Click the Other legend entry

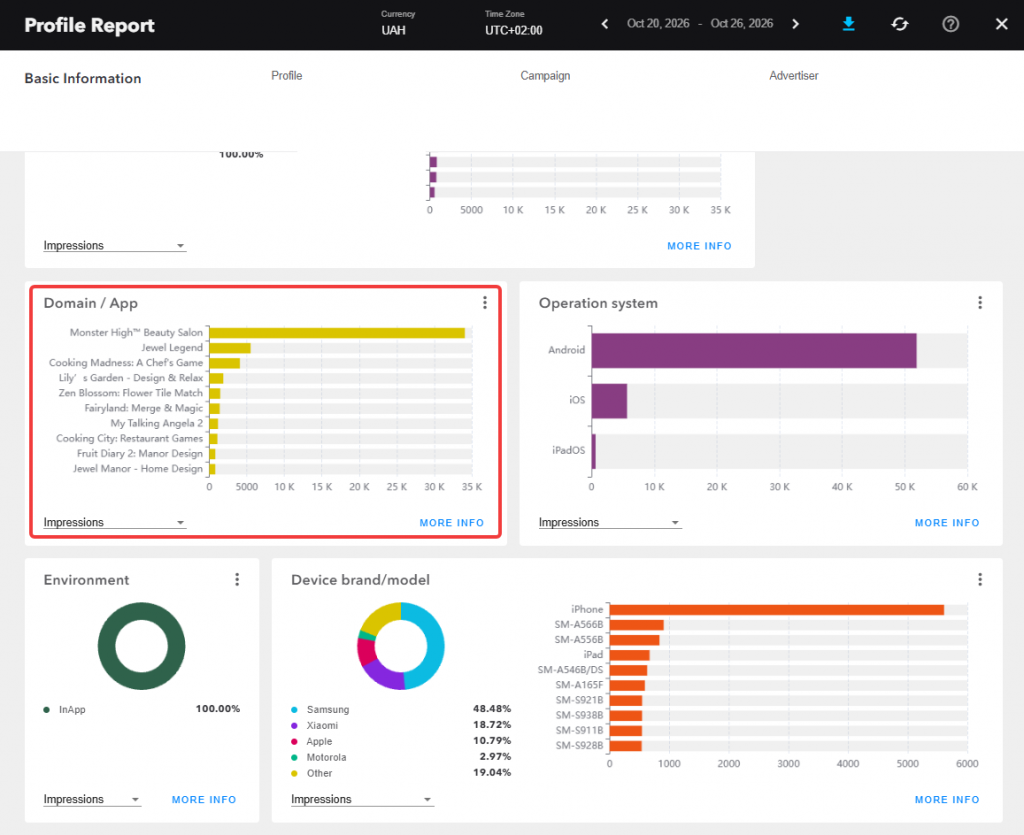319,773
